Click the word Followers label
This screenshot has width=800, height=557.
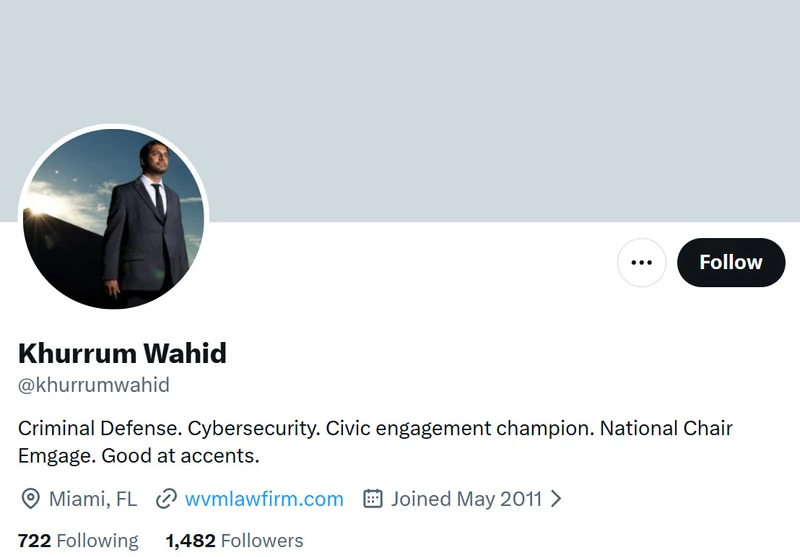(x=262, y=540)
